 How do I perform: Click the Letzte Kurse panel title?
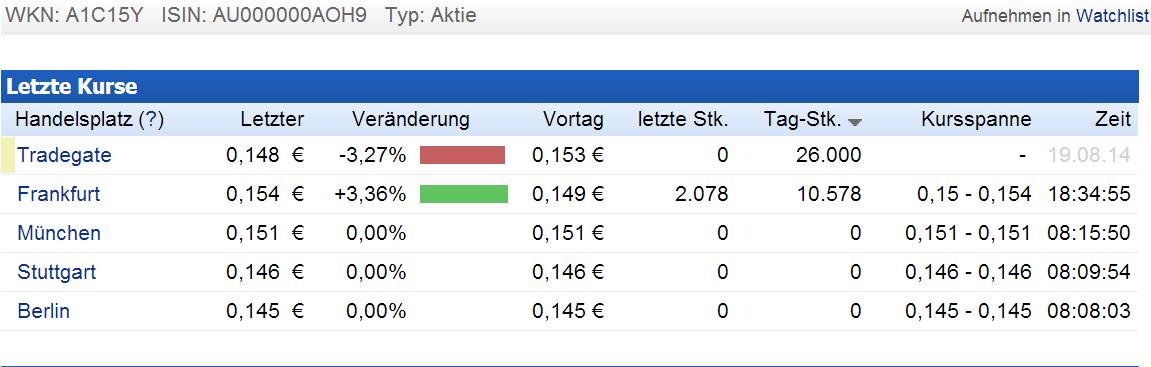[72, 87]
